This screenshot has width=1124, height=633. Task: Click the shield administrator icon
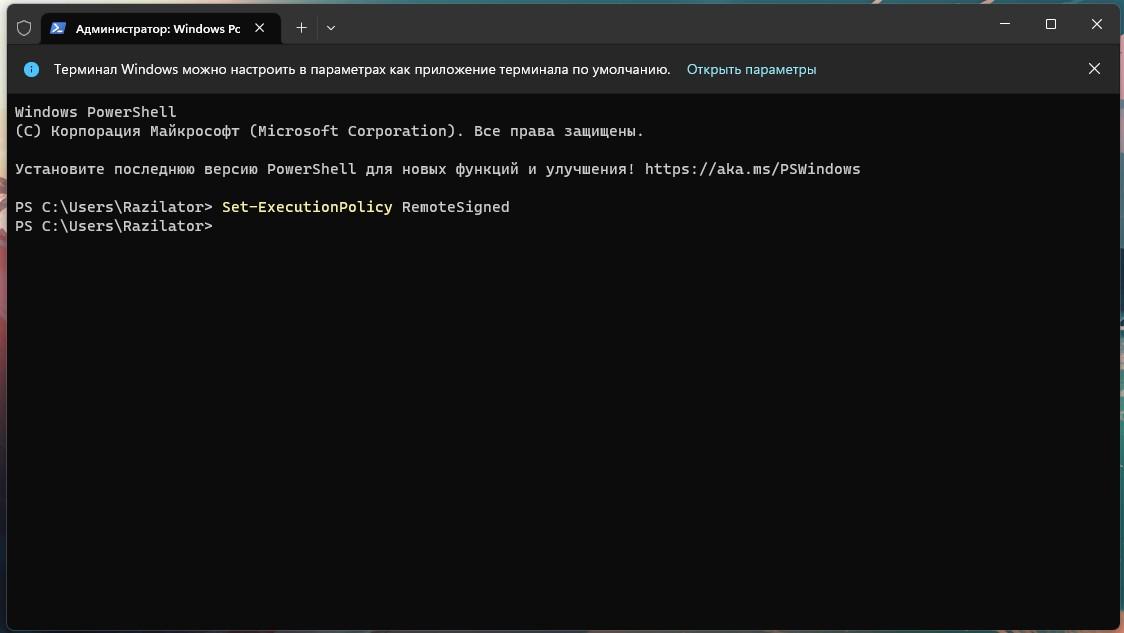[24, 28]
